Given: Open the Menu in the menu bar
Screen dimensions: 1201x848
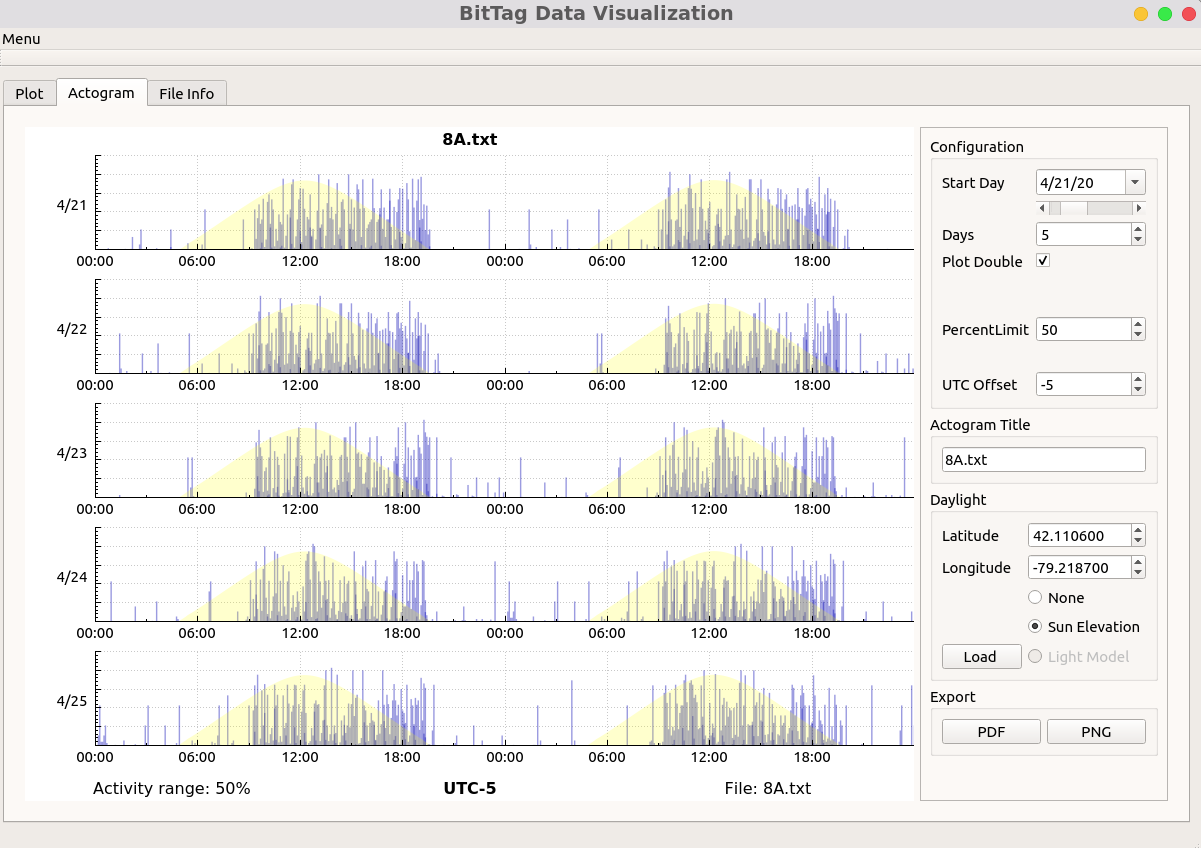Looking at the screenshot, I should pos(21,39).
